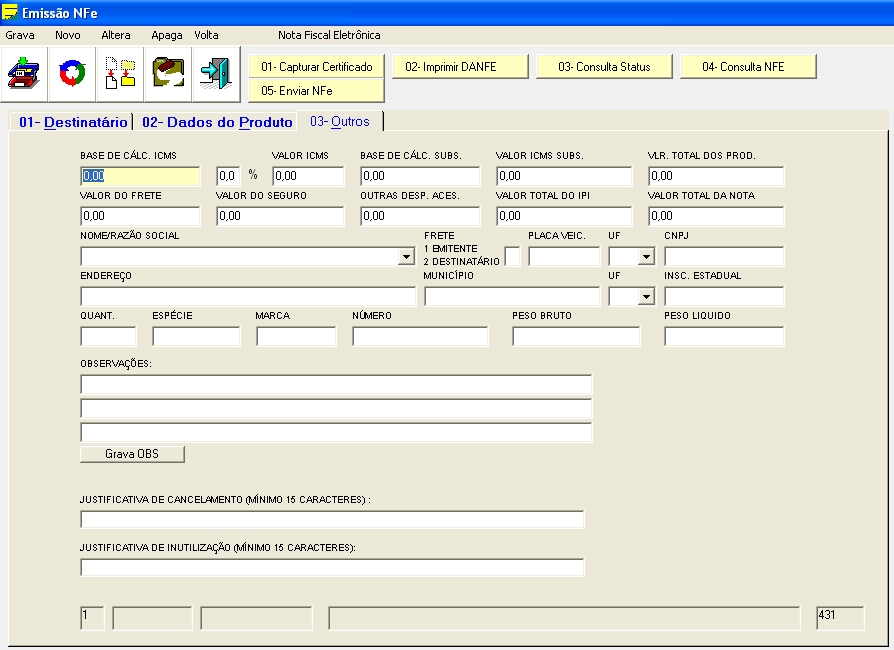Click the Apaga eraser folder icon
This screenshot has height=650, width=894.
click(168, 74)
